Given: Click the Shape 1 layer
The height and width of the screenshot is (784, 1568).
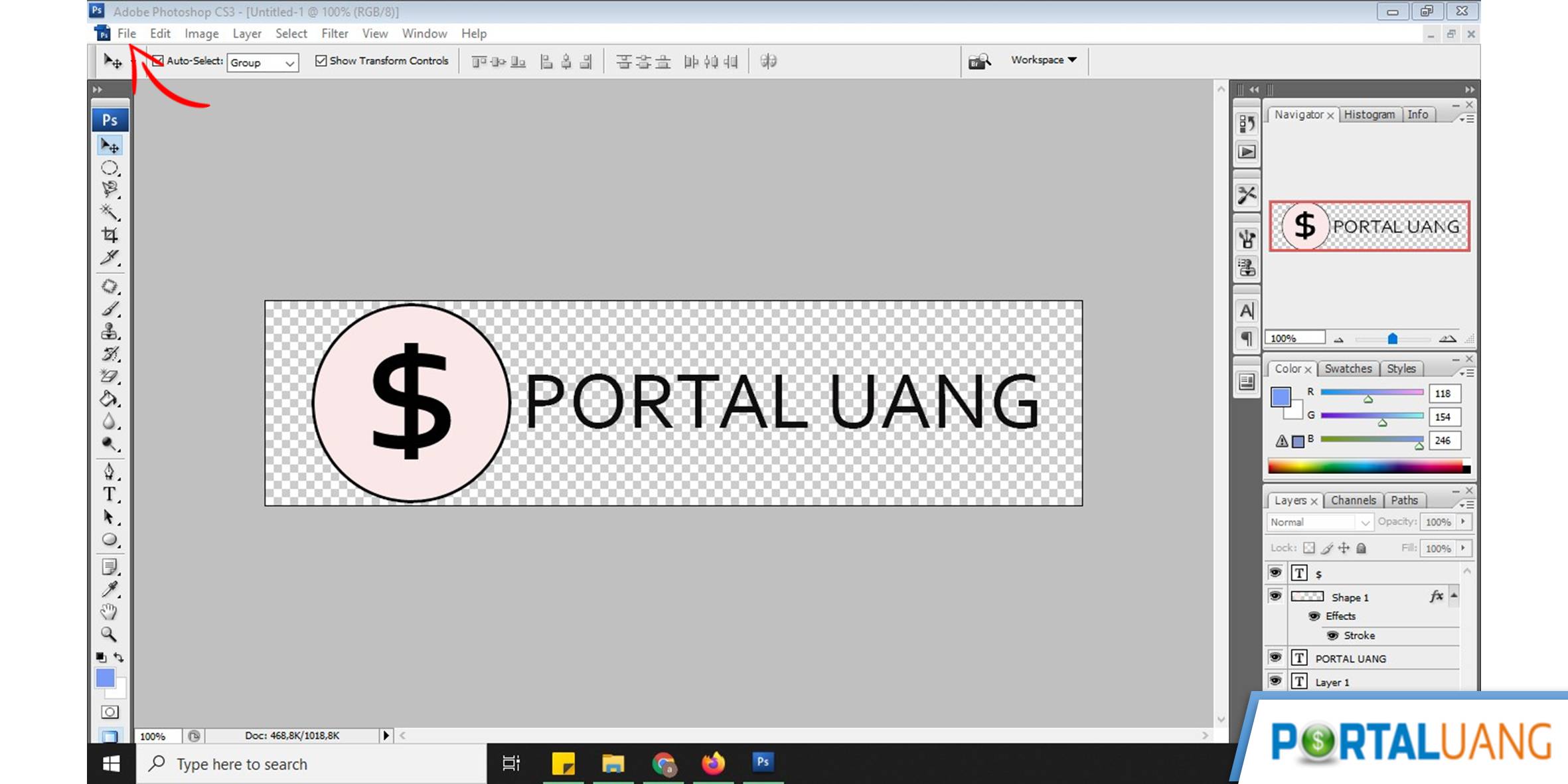Looking at the screenshot, I should [1350, 597].
